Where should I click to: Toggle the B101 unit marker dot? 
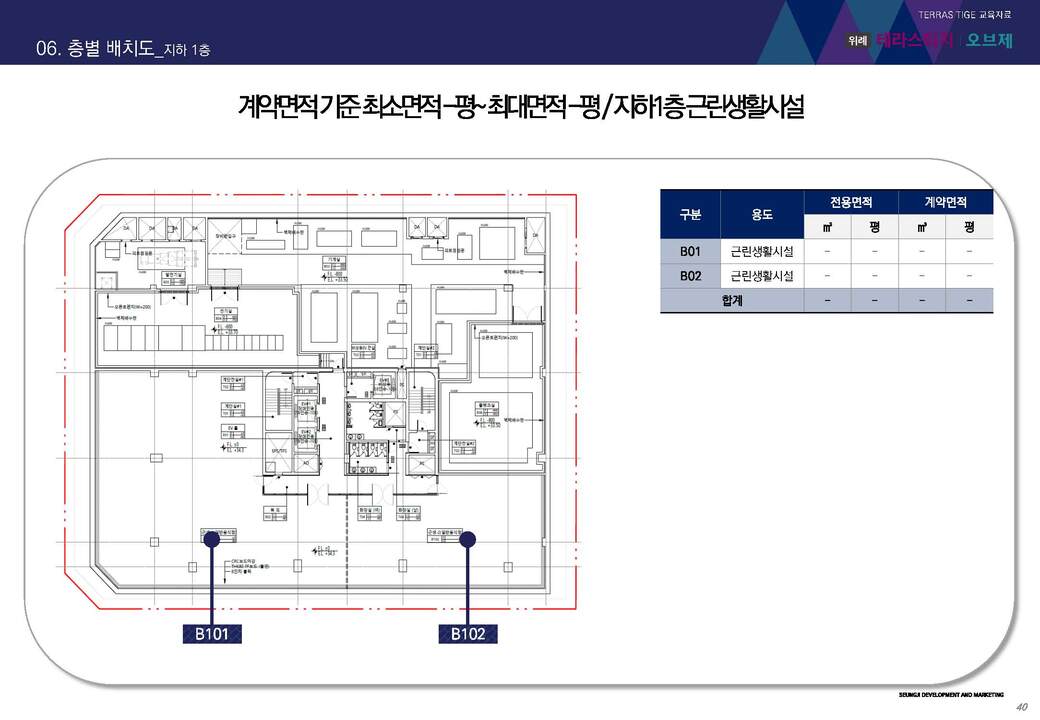[x=211, y=537]
